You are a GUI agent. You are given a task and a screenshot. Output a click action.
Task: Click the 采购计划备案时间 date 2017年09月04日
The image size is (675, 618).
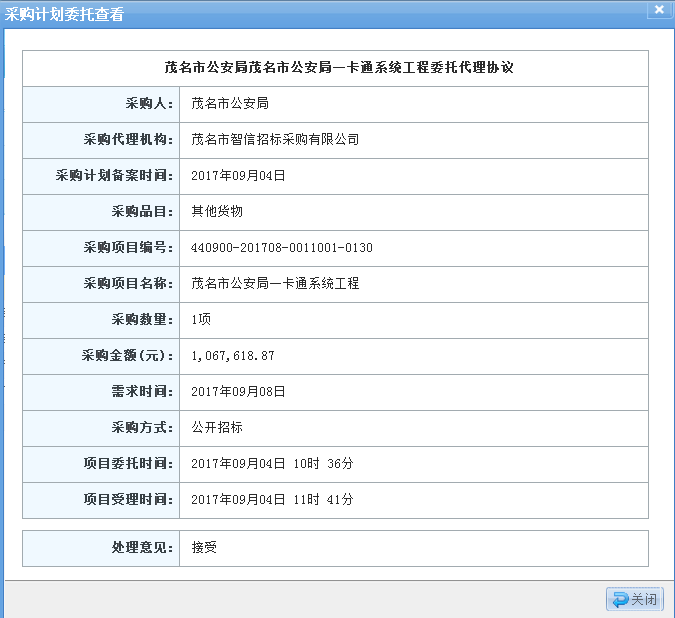238,175
